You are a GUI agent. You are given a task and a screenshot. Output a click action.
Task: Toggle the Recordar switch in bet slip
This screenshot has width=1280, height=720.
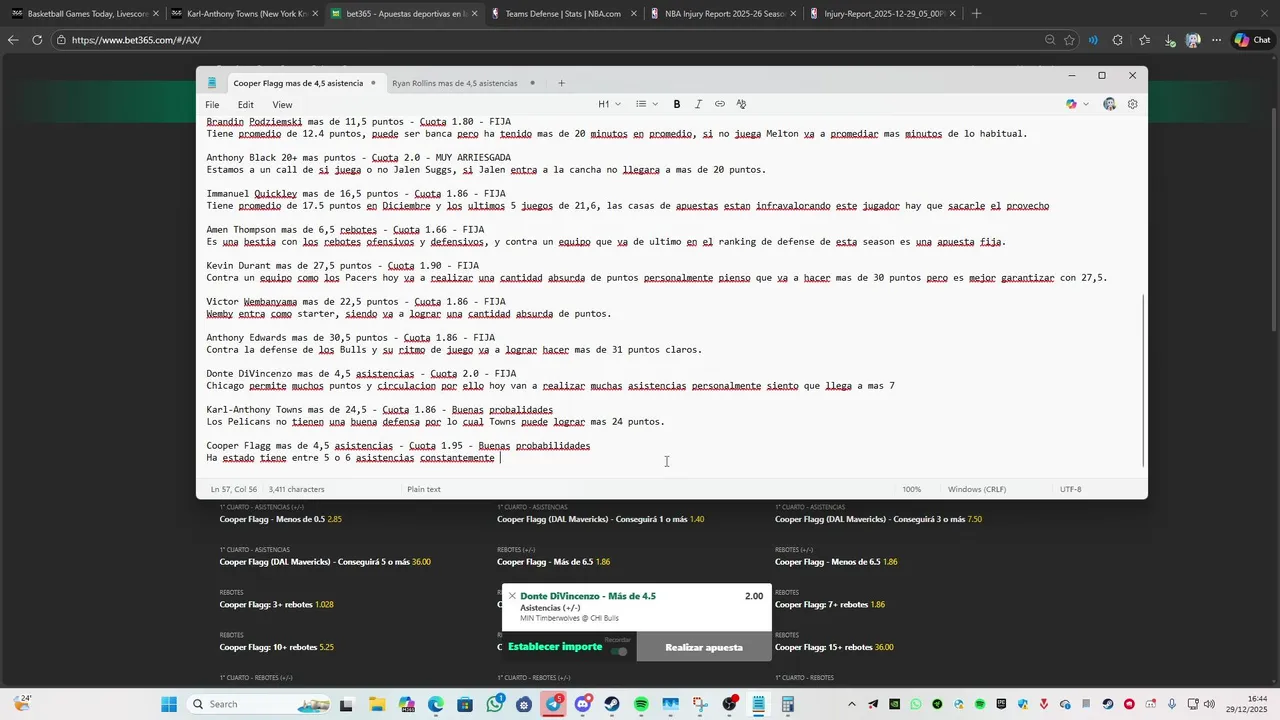pyautogui.click(x=620, y=652)
